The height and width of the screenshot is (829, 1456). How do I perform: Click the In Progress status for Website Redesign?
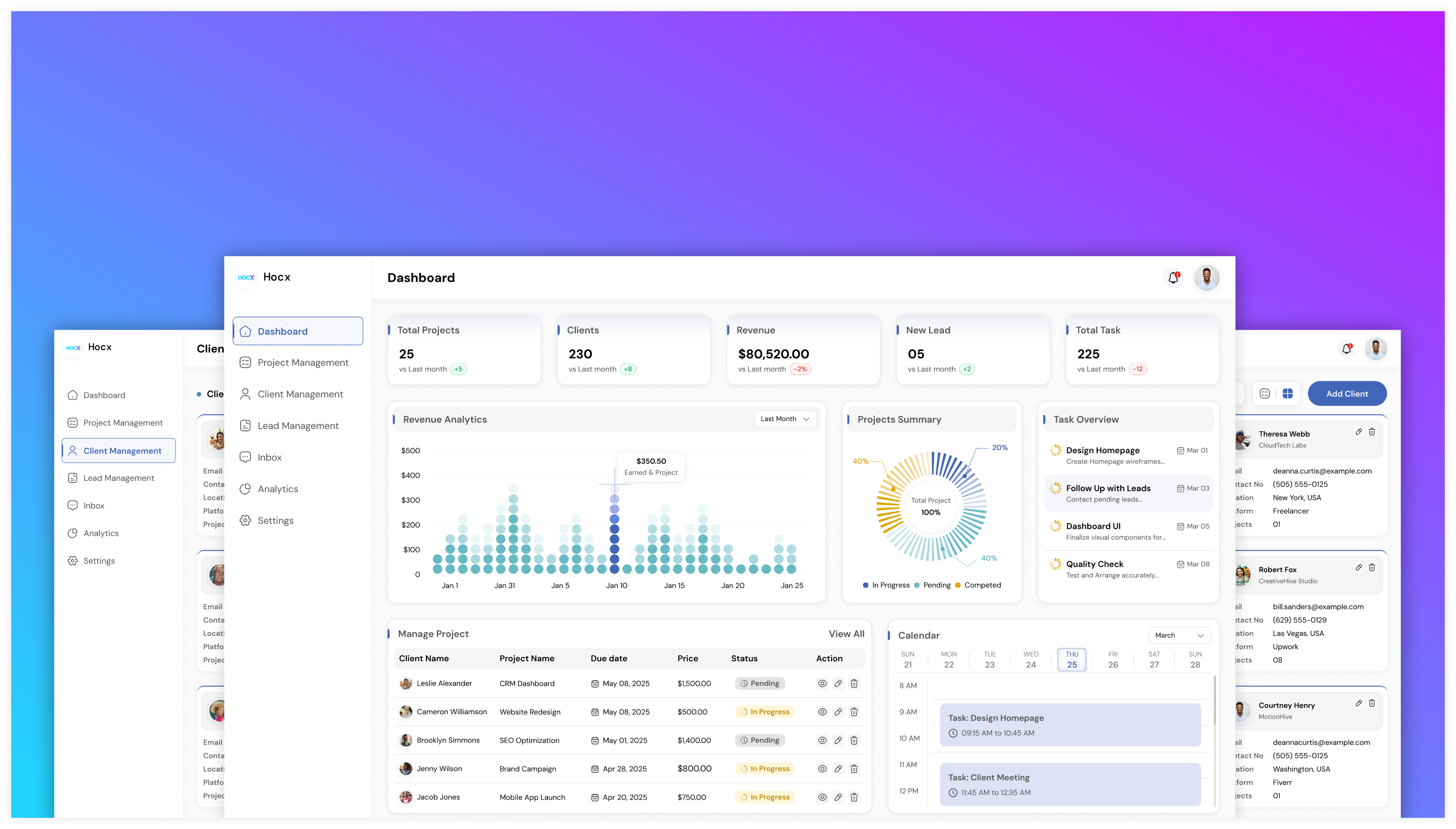[x=765, y=712]
